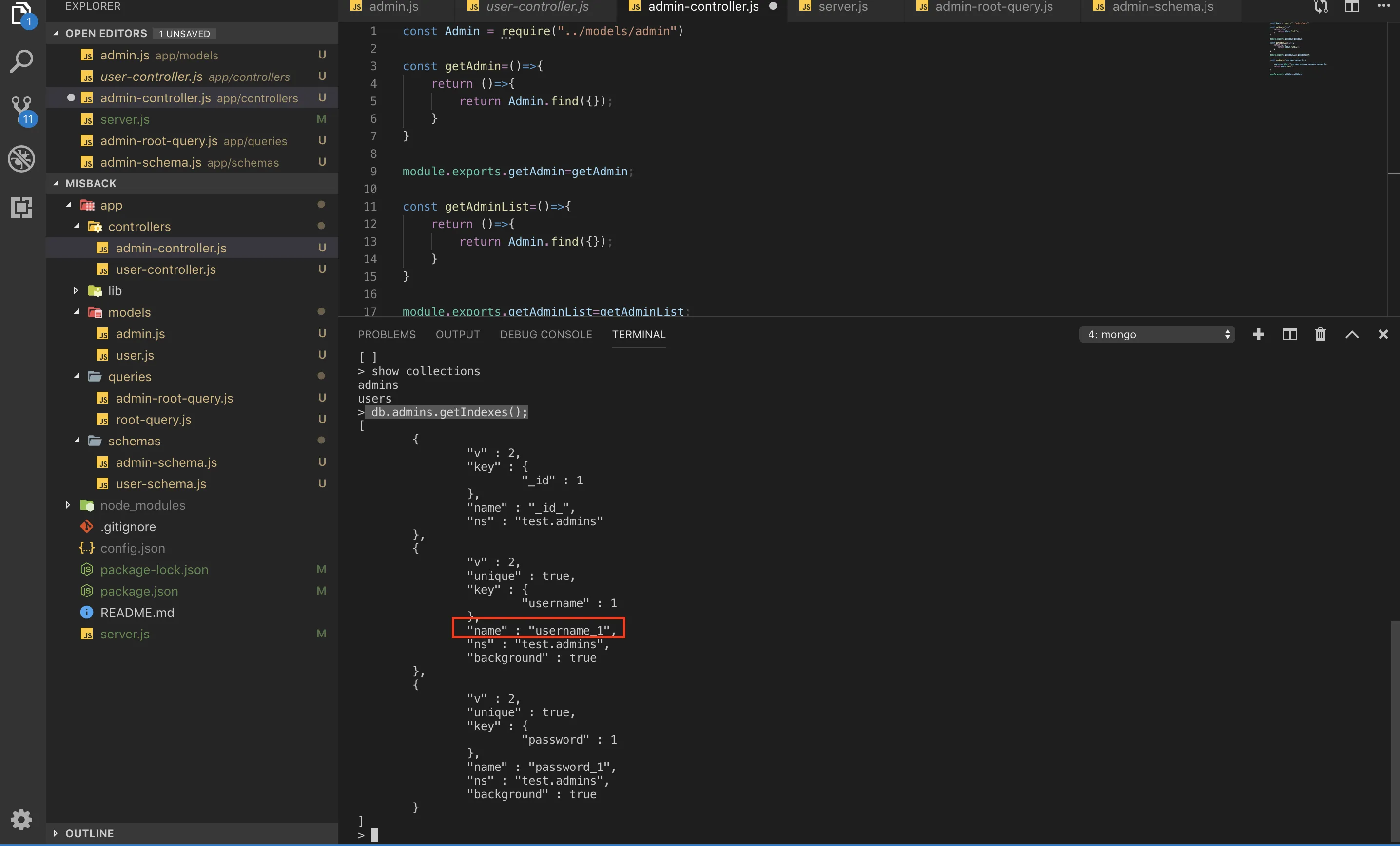
Task: Open the Debug view icon
Action: [x=21, y=158]
